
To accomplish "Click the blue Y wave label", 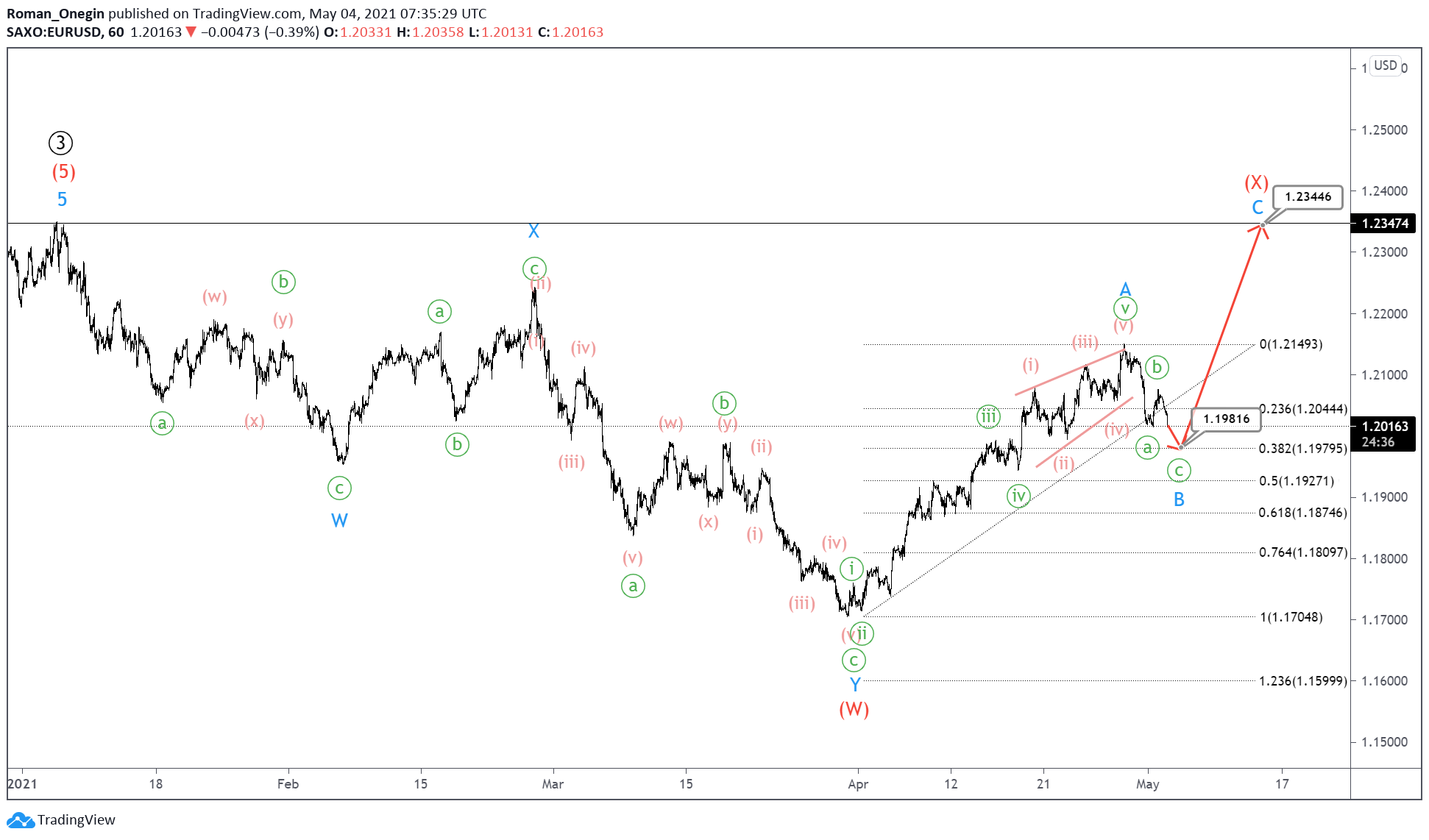I will (x=855, y=685).
